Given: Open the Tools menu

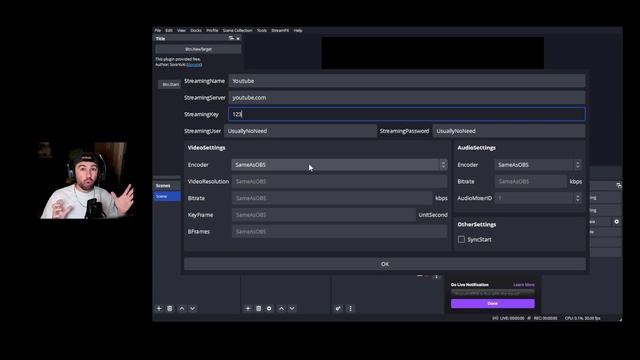Looking at the screenshot, I should [262, 30].
